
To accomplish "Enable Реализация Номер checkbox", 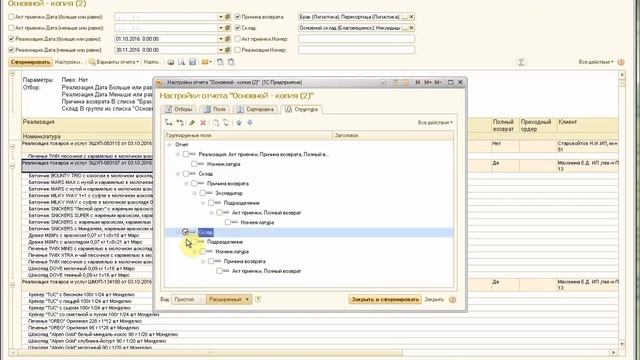I will click(238, 50).
